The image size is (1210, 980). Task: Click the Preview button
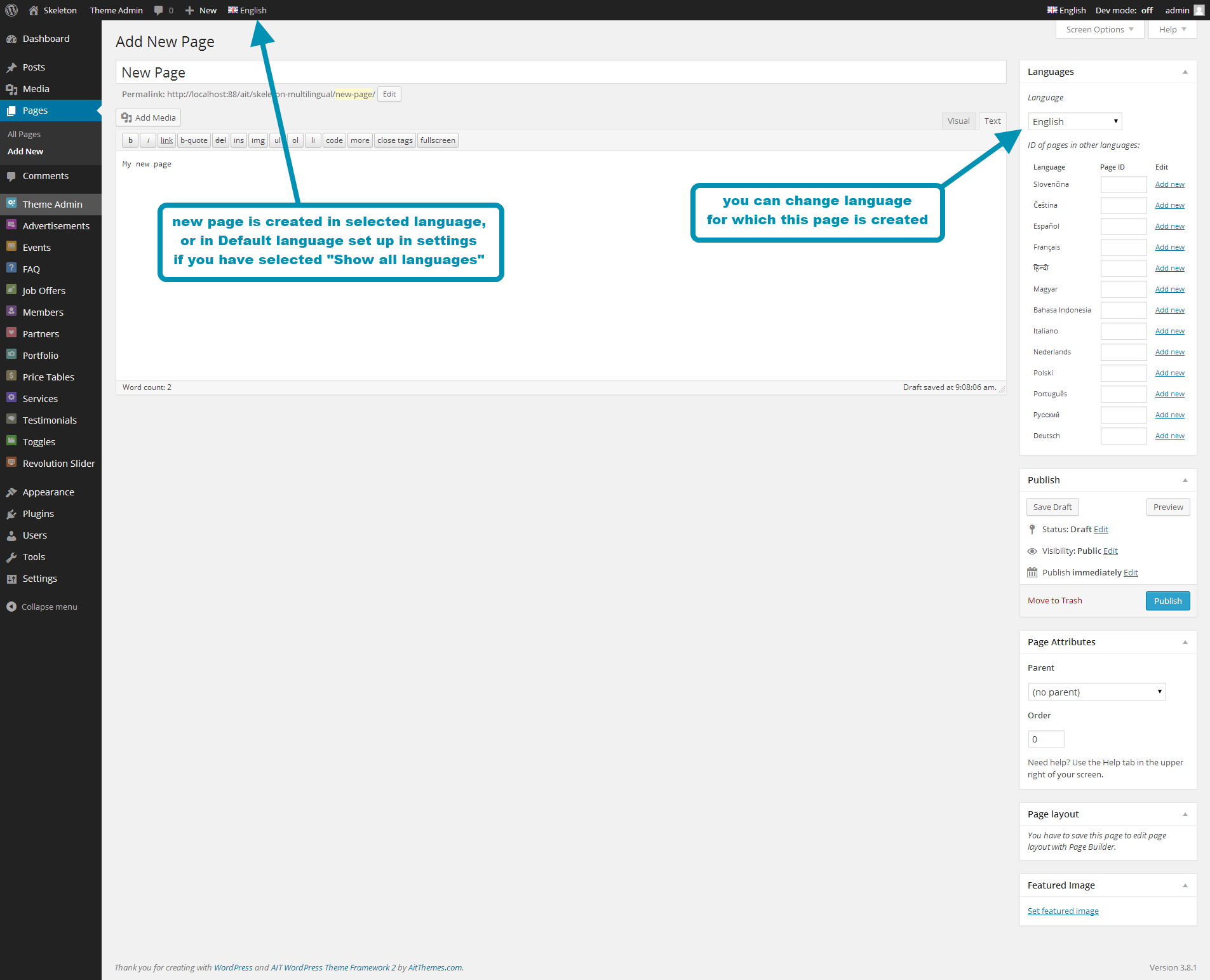[1168, 507]
